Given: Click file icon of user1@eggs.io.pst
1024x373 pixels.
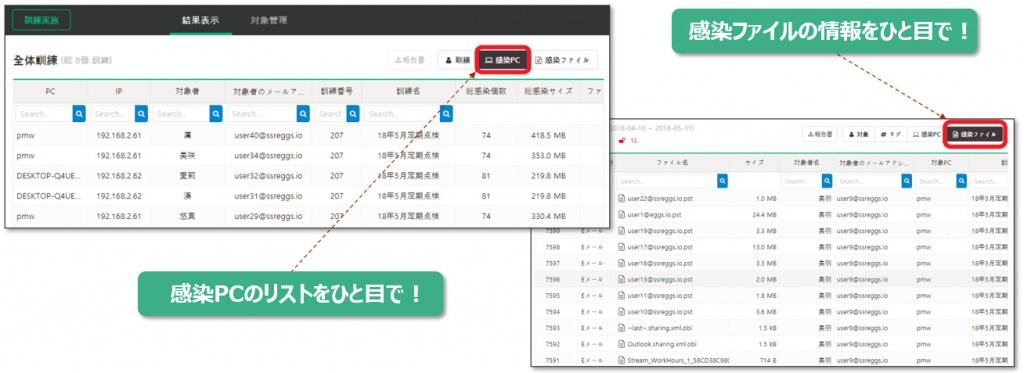Looking at the screenshot, I should pyautogui.click(x=622, y=214).
